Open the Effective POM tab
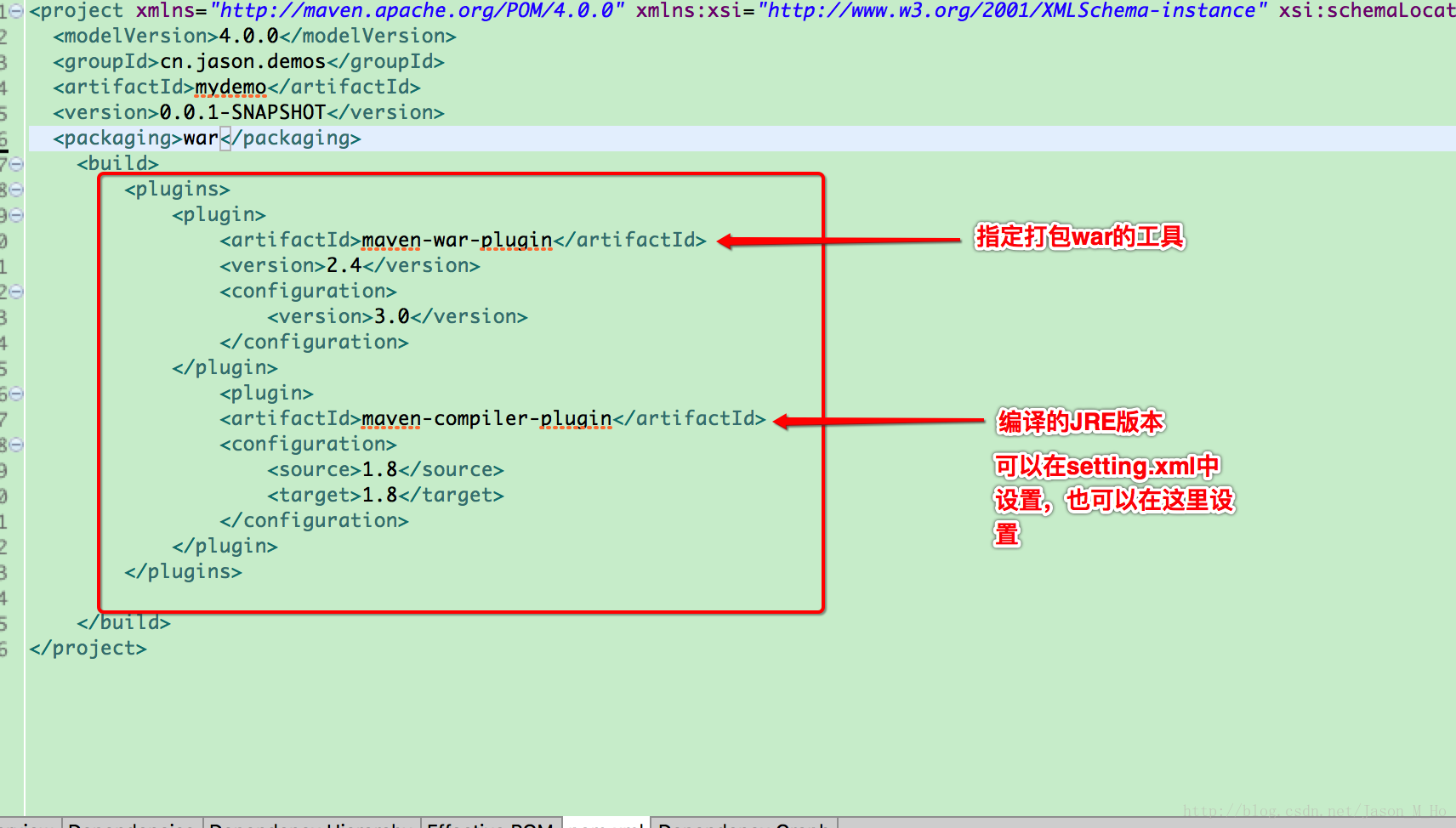This screenshot has height=828, width=1456. [x=491, y=823]
